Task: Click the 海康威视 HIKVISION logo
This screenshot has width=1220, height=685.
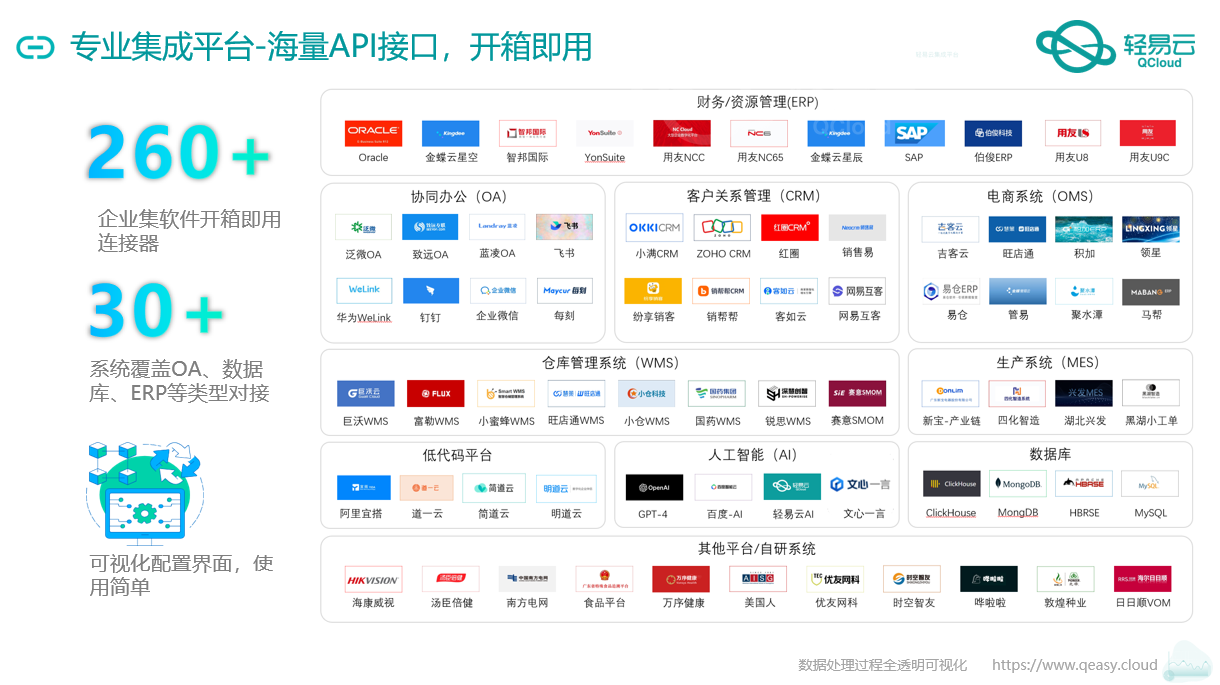Action: (x=373, y=579)
